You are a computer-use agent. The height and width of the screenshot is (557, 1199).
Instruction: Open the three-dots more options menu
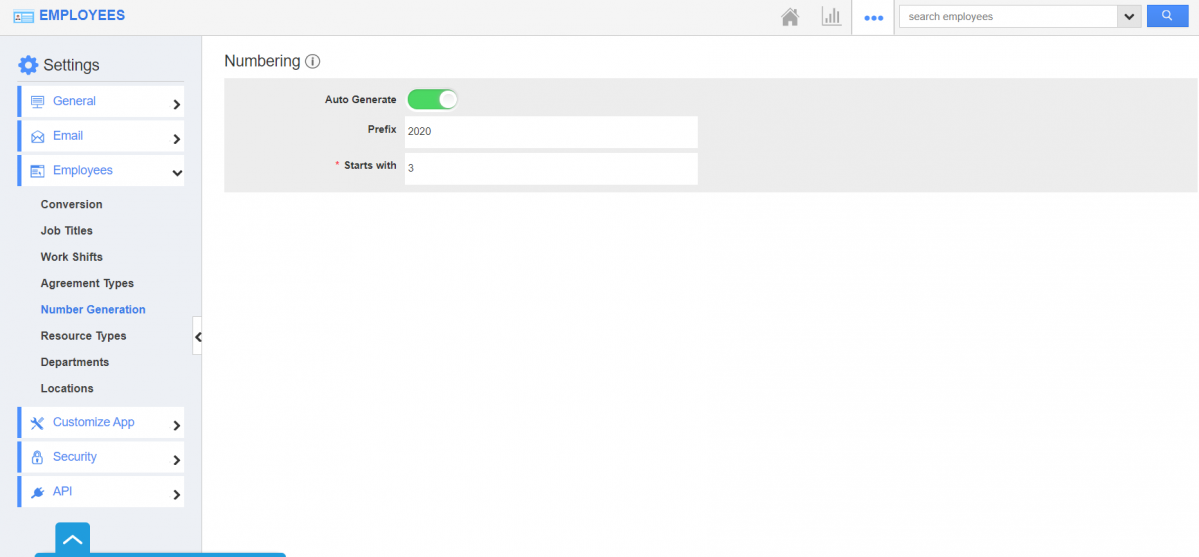(x=873, y=18)
